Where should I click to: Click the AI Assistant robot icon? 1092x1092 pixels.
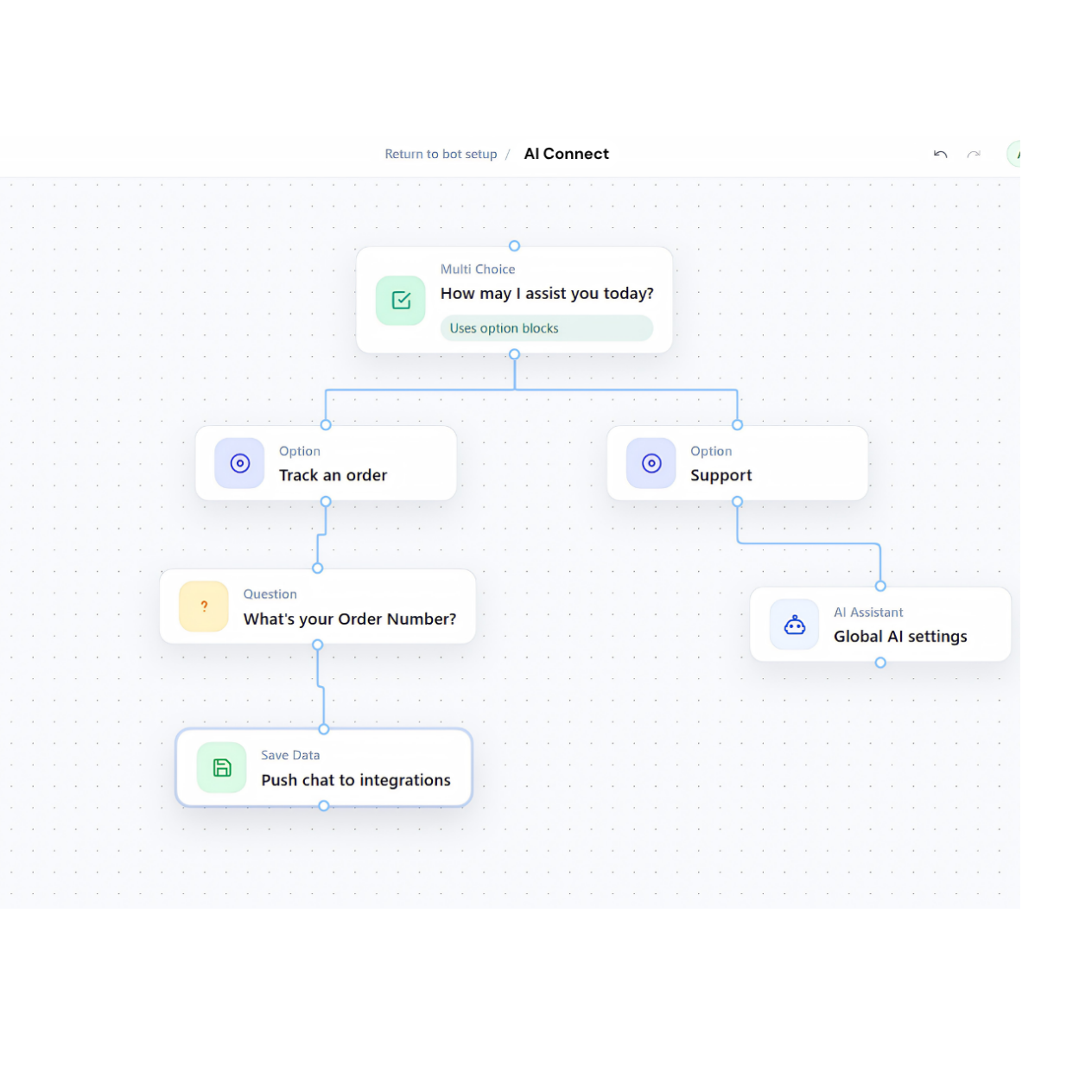click(795, 625)
